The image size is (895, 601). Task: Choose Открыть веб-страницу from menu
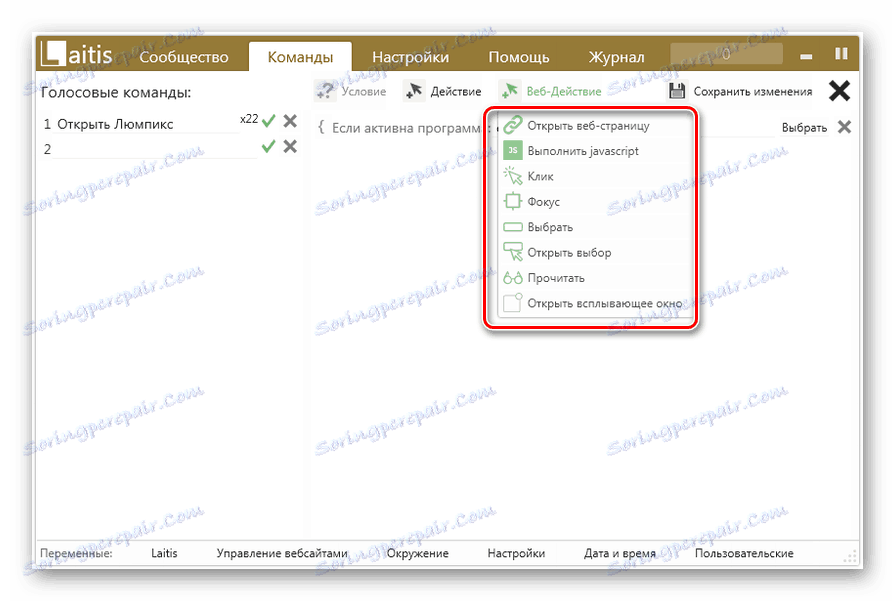pos(595,126)
